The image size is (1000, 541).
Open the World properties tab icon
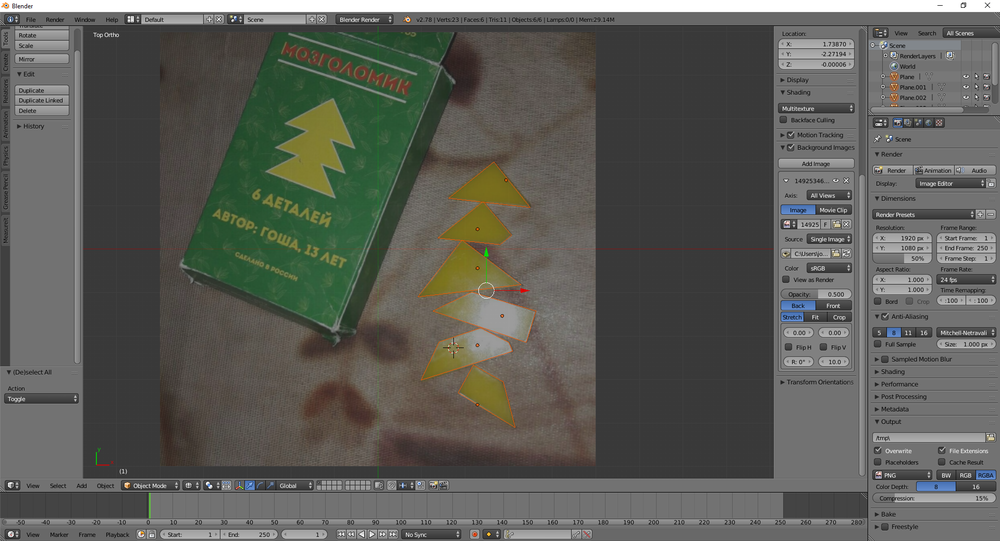[x=929, y=122]
